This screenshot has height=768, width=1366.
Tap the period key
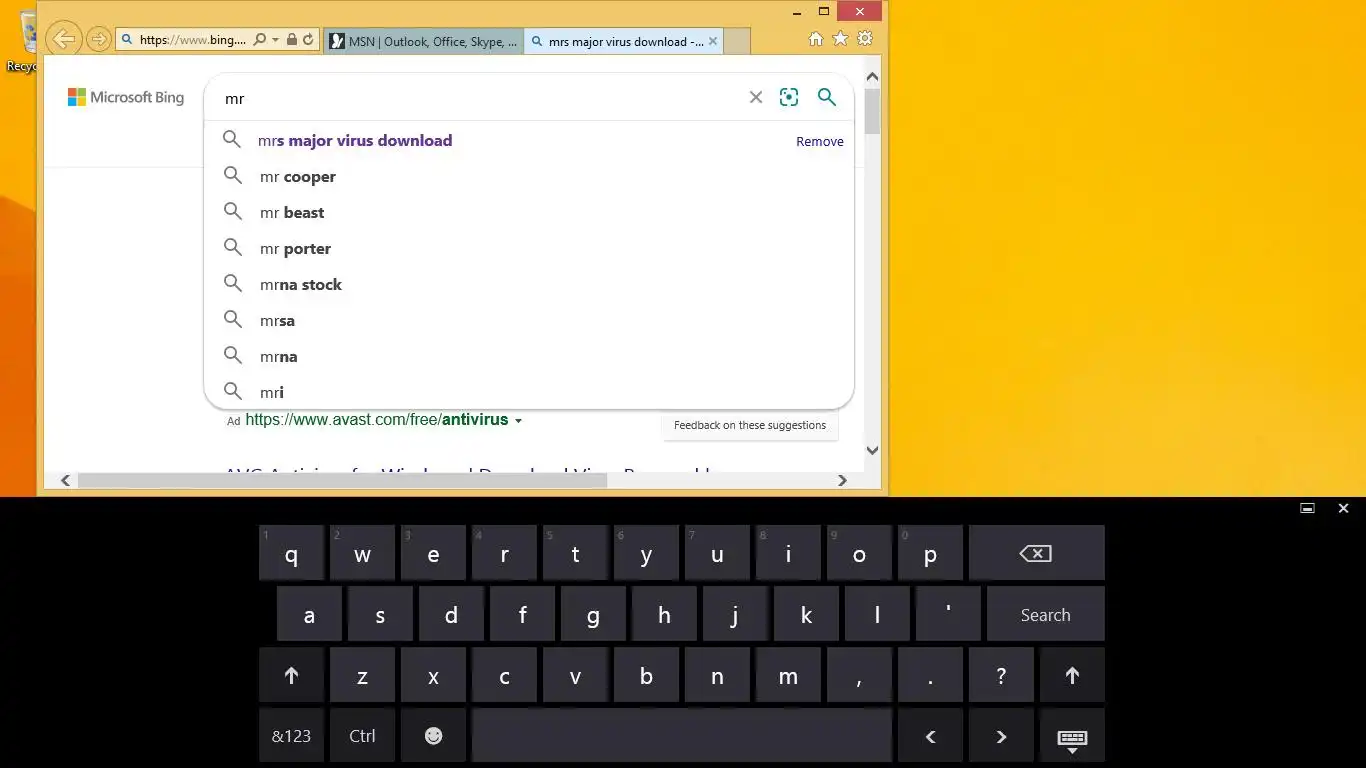click(930, 676)
